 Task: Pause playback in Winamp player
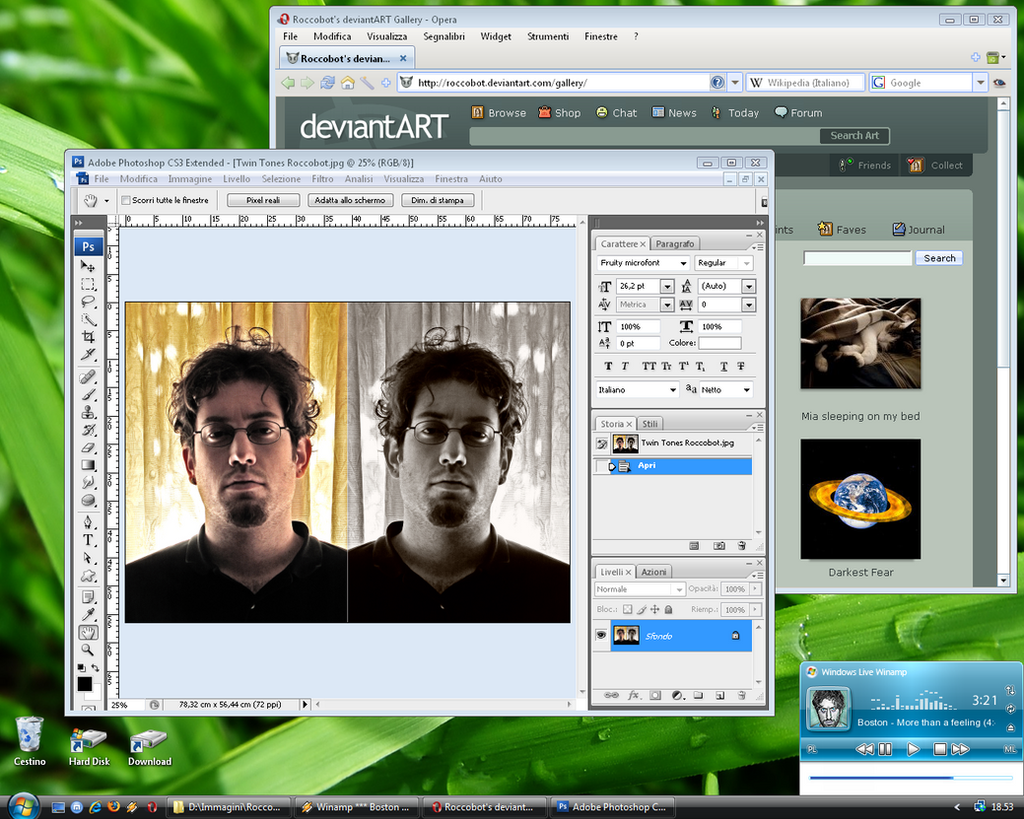(x=885, y=749)
